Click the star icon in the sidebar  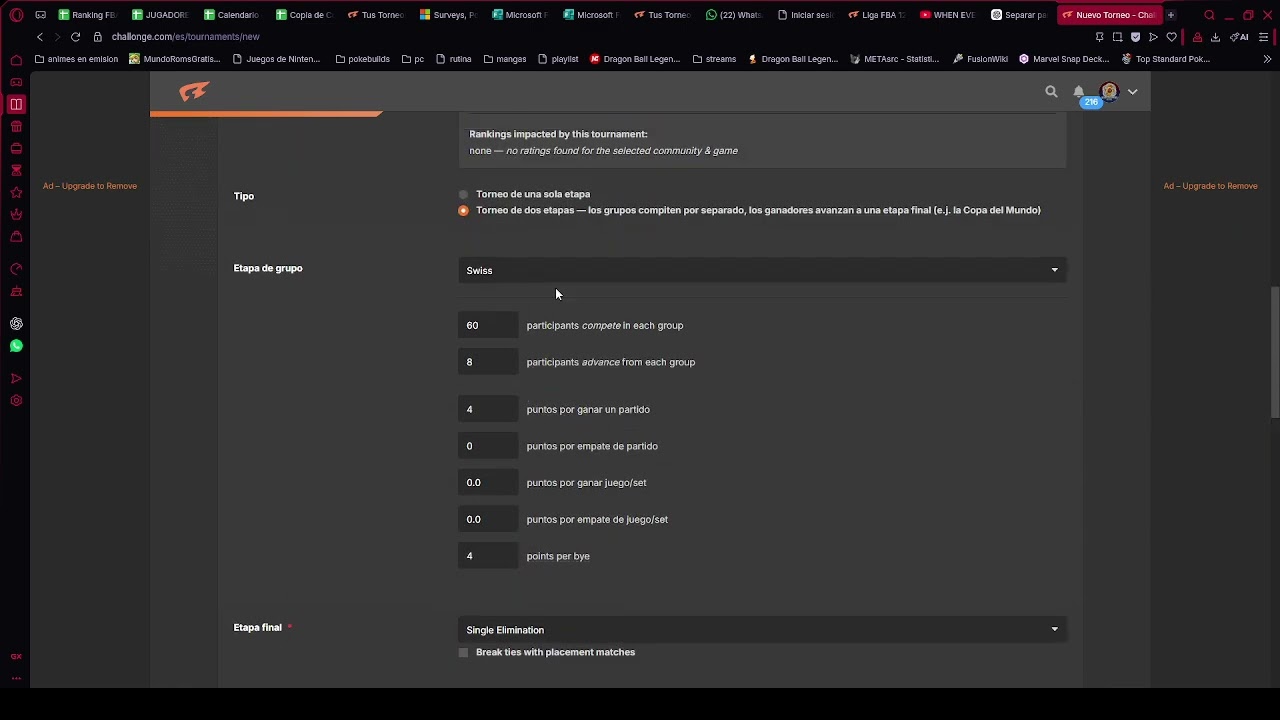[16, 192]
